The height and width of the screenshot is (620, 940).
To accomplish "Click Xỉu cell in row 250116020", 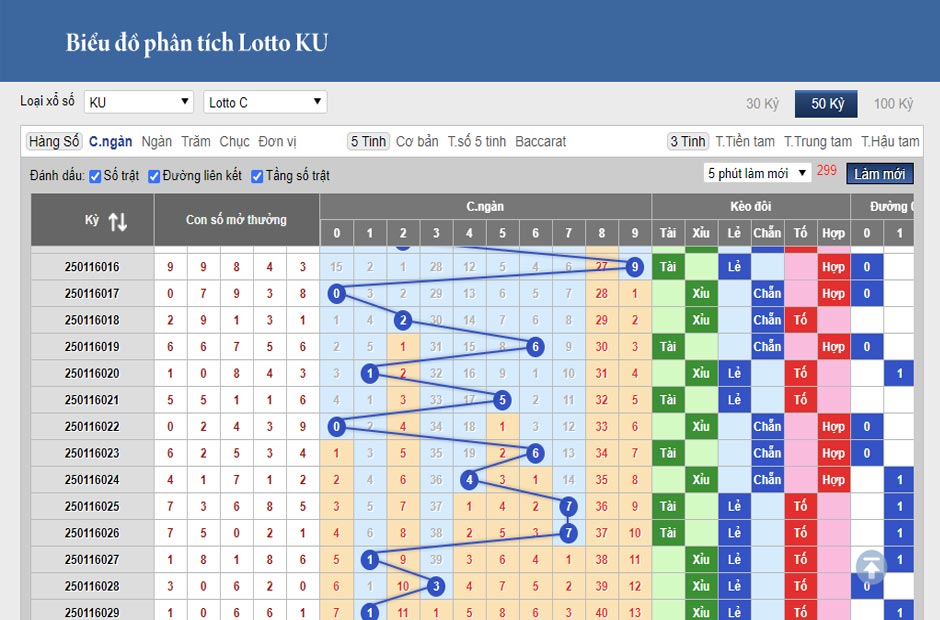I will click(x=701, y=374).
